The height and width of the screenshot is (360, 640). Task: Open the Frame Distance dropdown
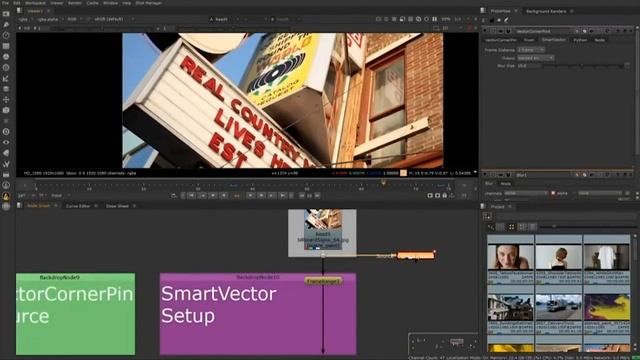click(531, 50)
